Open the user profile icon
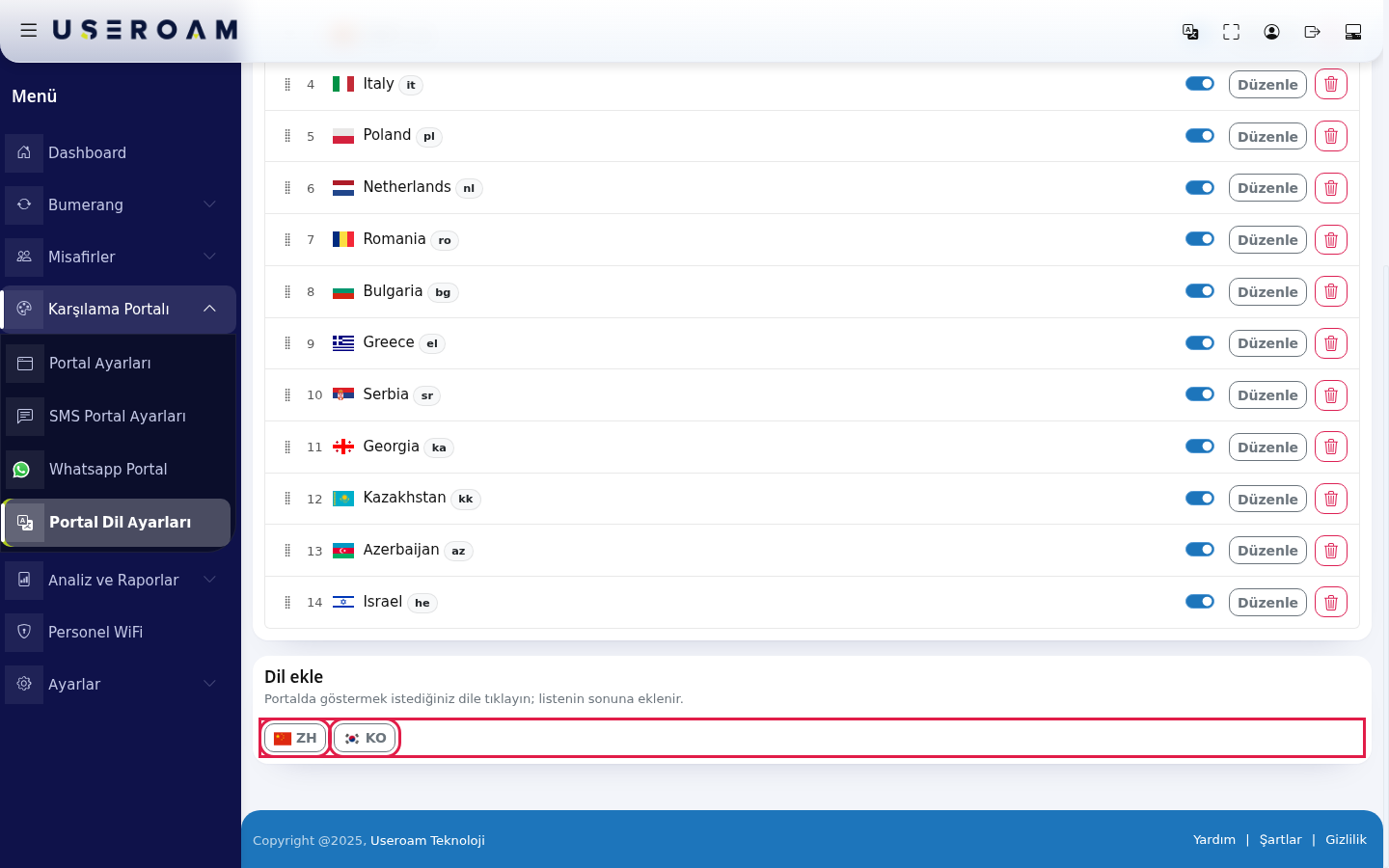 [x=1271, y=32]
